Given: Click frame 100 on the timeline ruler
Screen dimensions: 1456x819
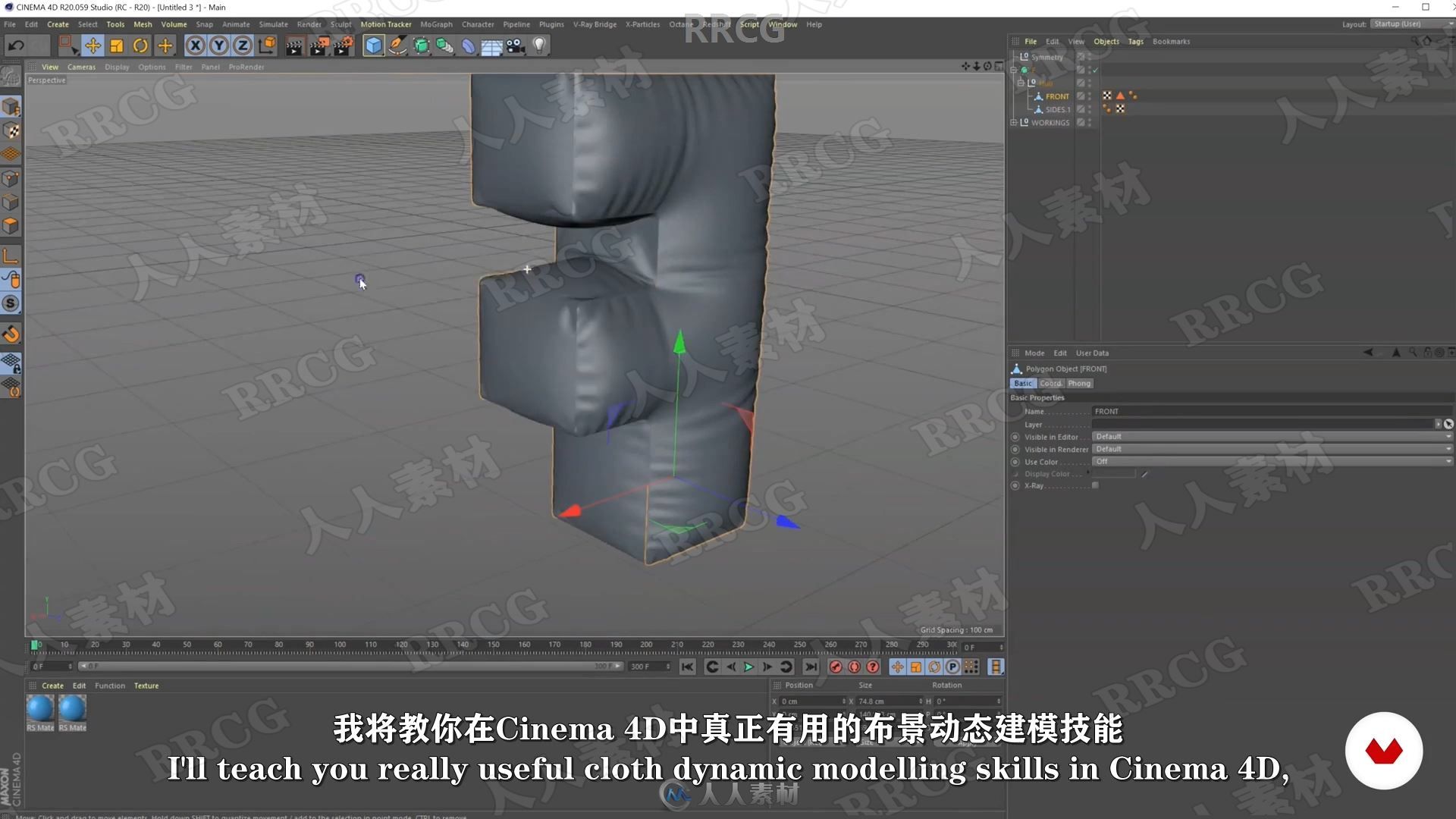Looking at the screenshot, I should pos(340,645).
